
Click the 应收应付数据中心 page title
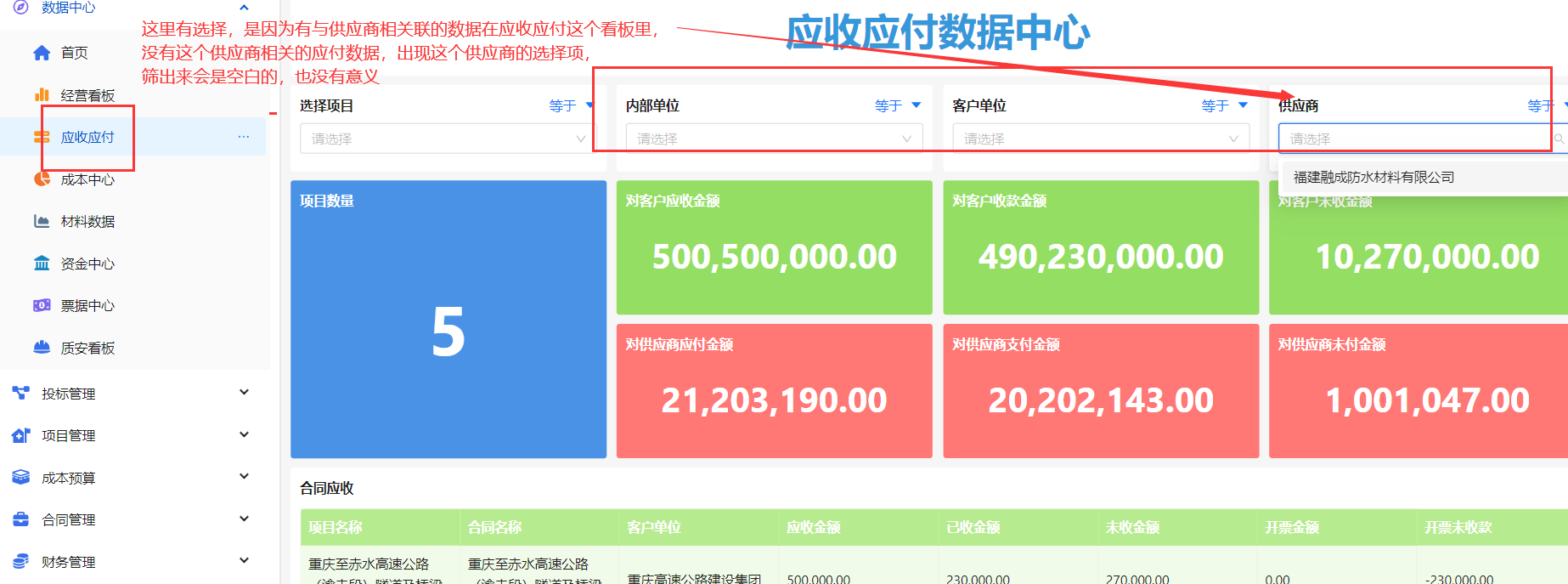click(938, 32)
